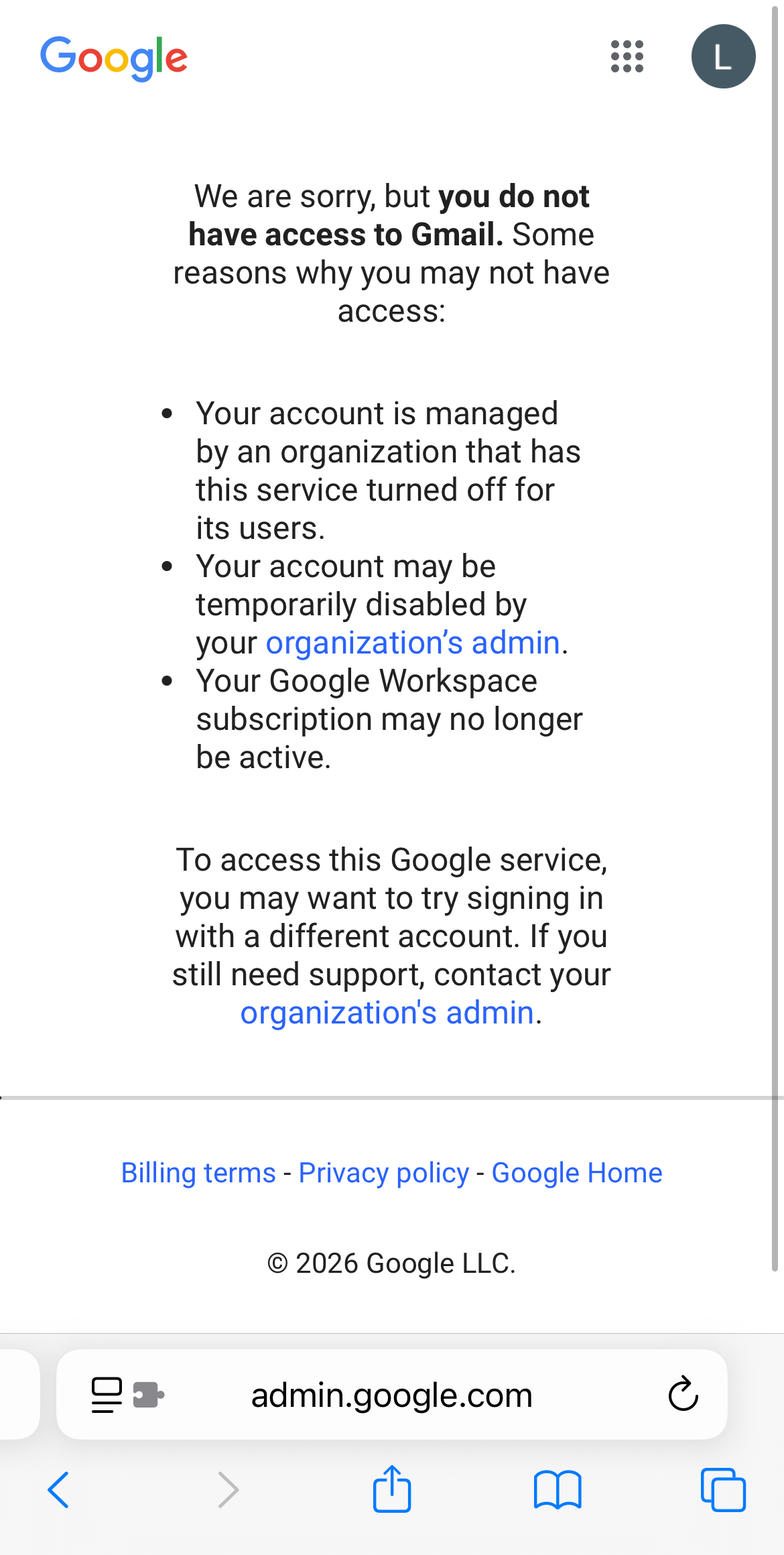
Task: Switch to the adjacent tab card at left
Action: tap(19, 1394)
